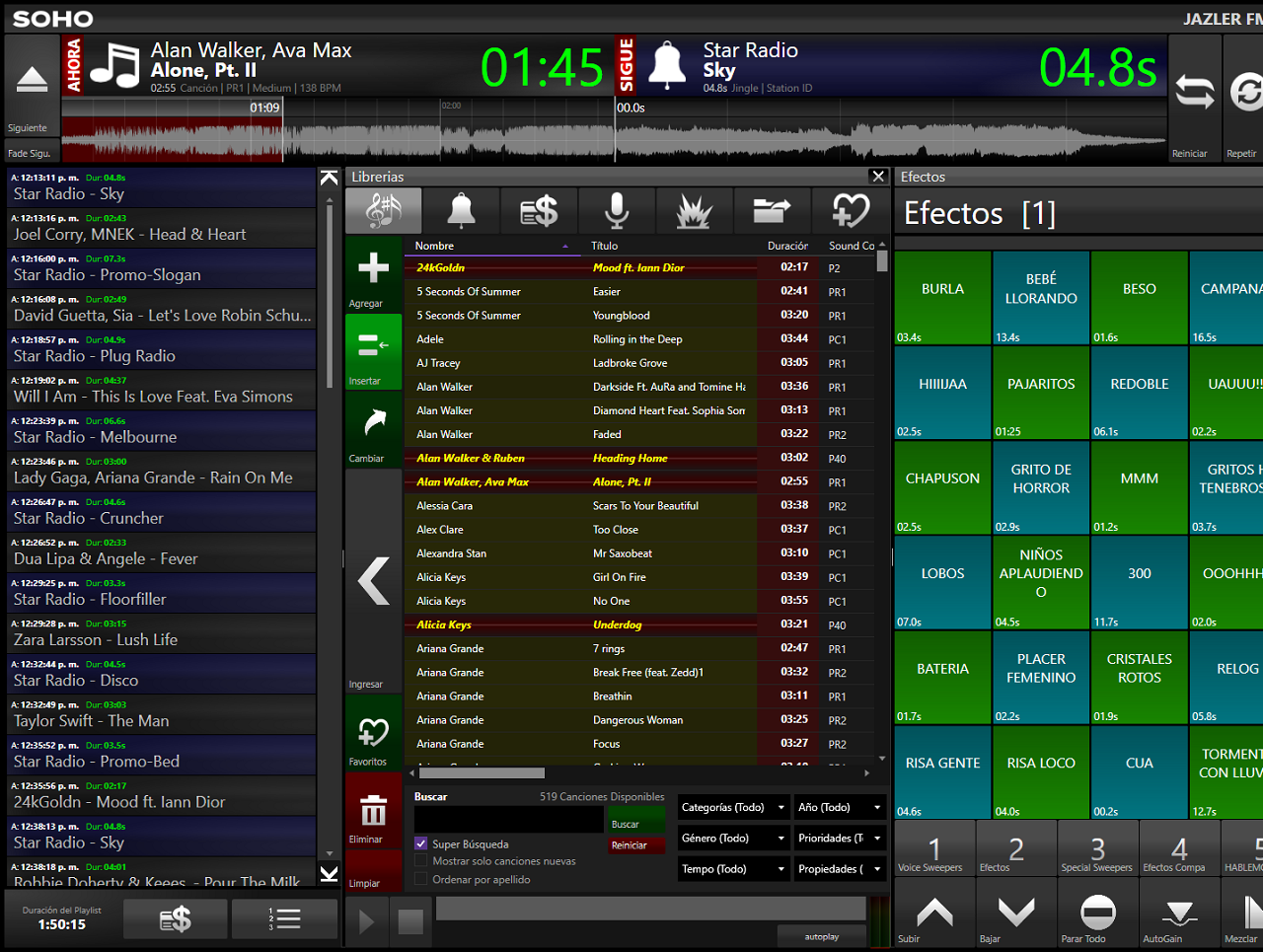Close the Librerias panel
The image size is (1263, 952).
[x=878, y=177]
